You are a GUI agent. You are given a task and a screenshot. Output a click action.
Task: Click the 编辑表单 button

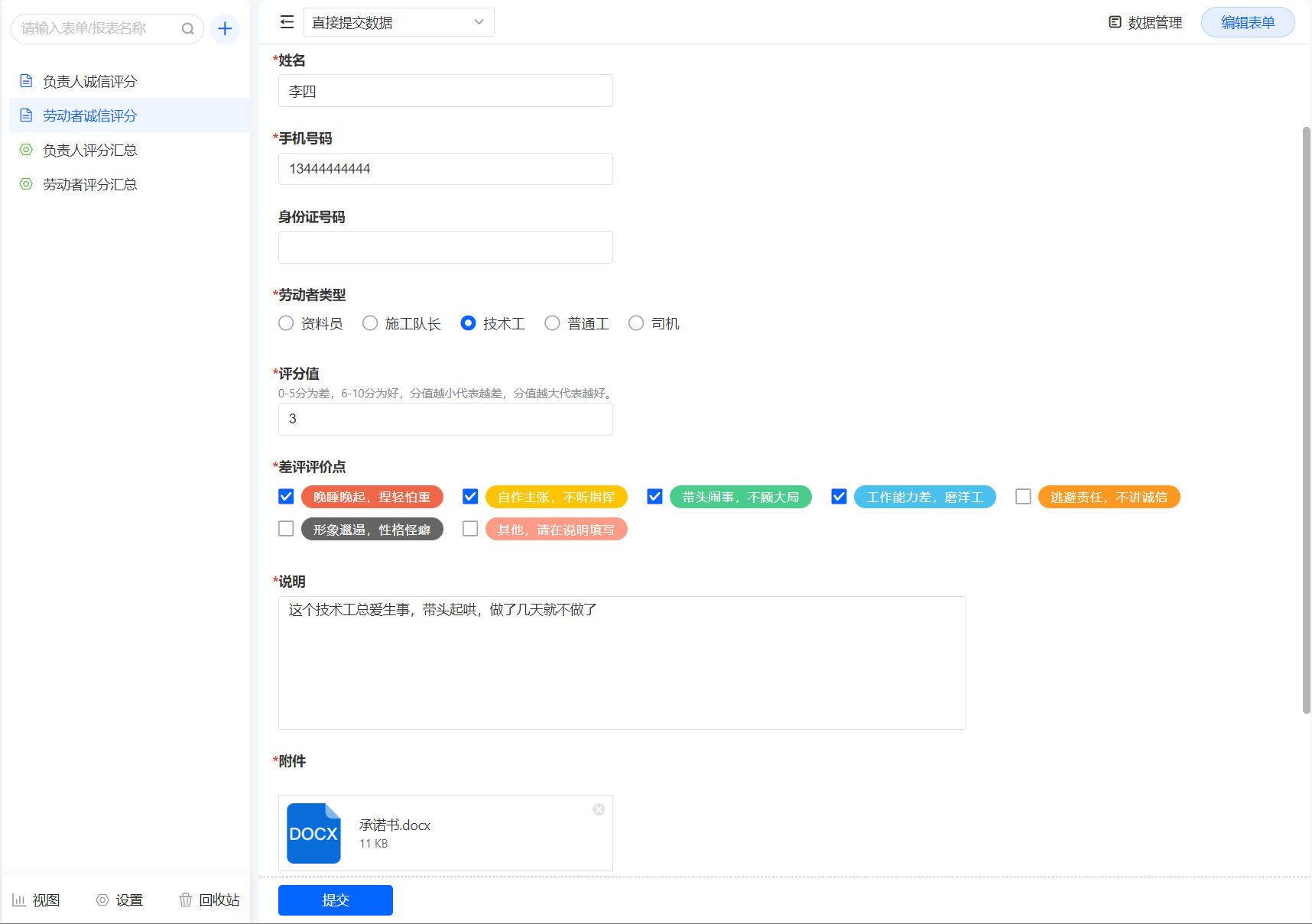point(1247,22)
